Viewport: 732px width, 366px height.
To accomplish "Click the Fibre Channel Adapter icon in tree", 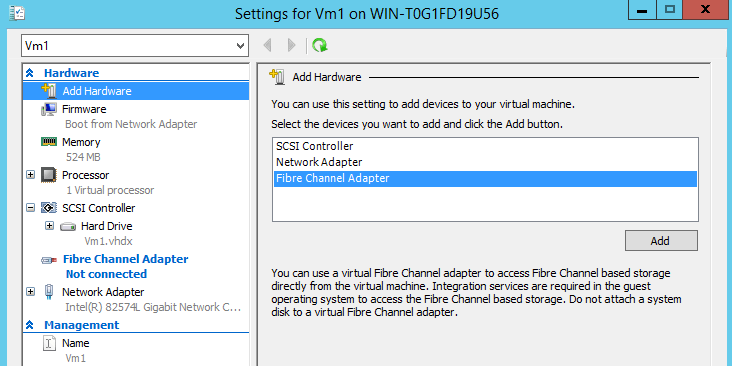I will coord(49,260).
